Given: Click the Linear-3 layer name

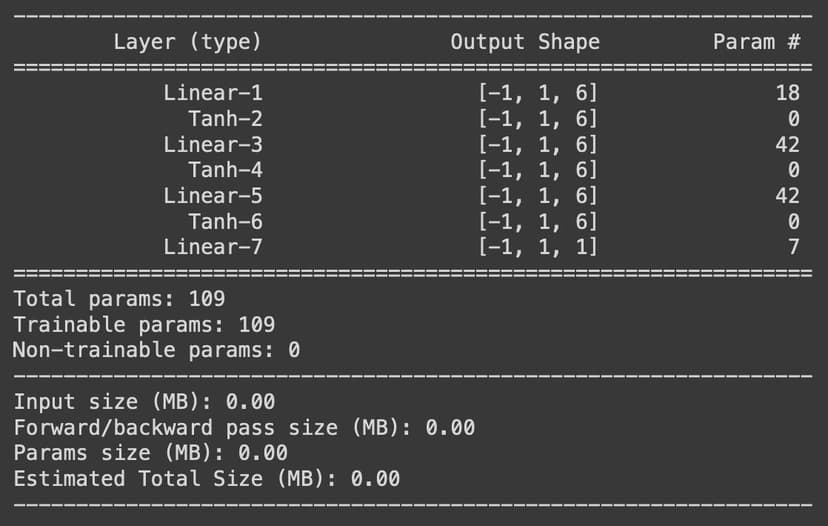Looking at the screenshot, I should [x=213, y=144].
